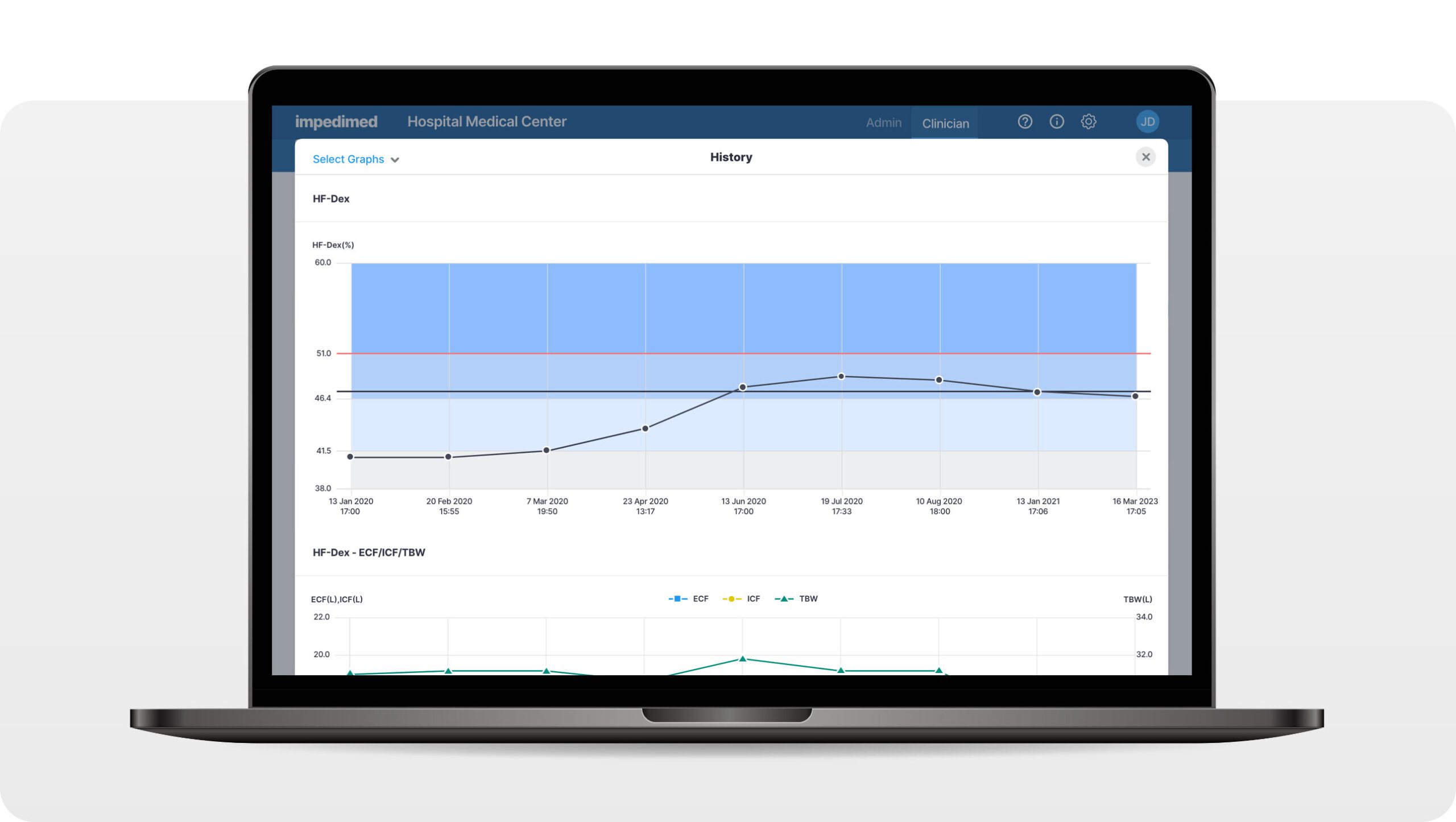Screen dimensions: 1456x822
Task: Click the help question mark icon
Action: (x=1024, y=122)
